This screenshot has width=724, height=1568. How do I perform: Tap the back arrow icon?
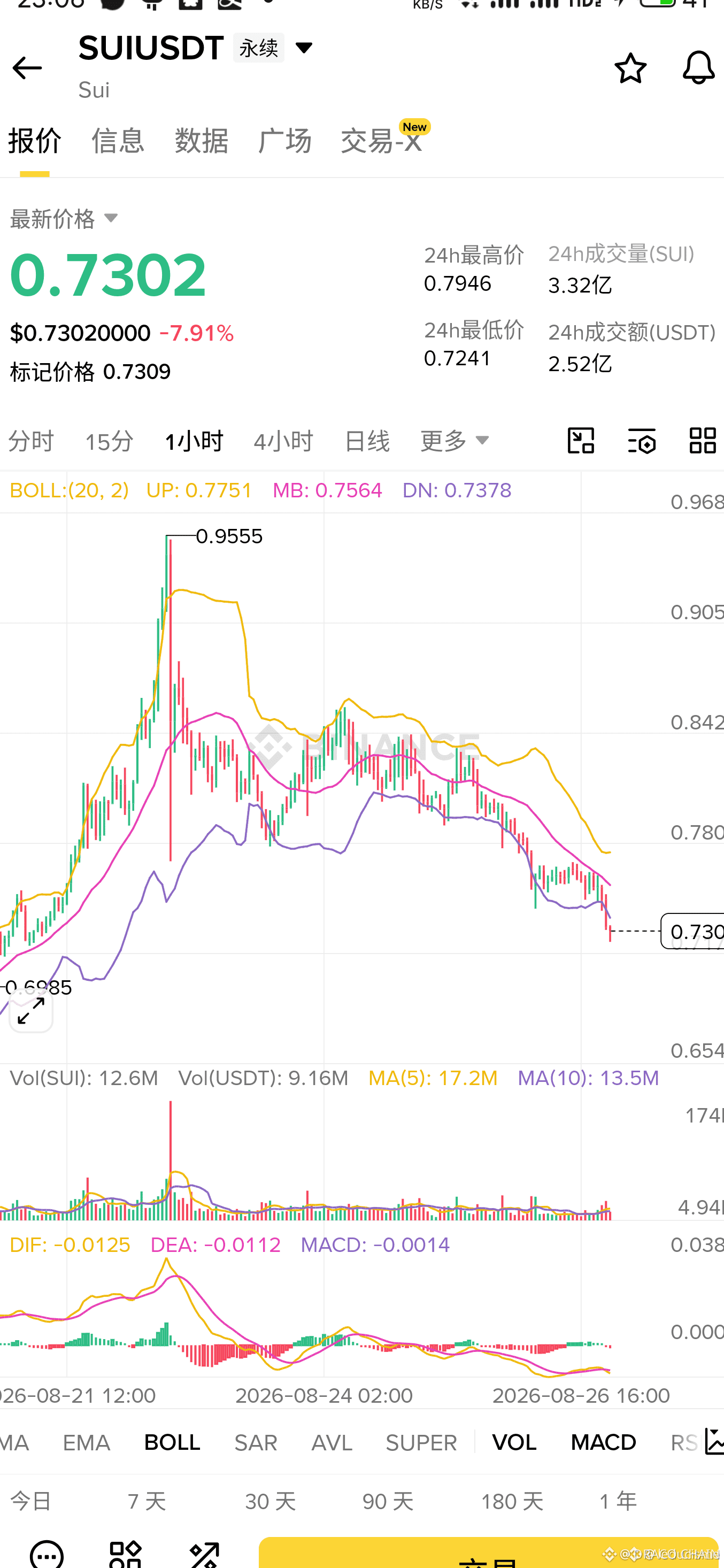coord(27,67)
